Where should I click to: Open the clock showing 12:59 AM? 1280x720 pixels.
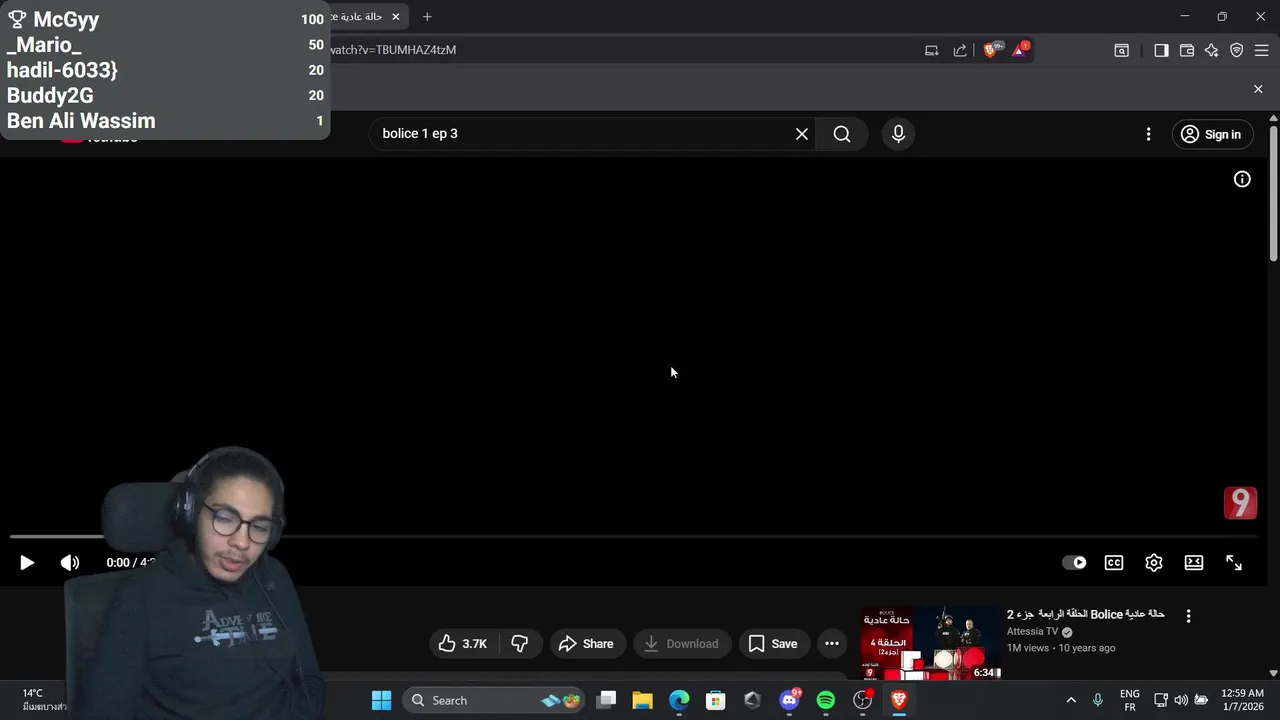click(1242, 700)
